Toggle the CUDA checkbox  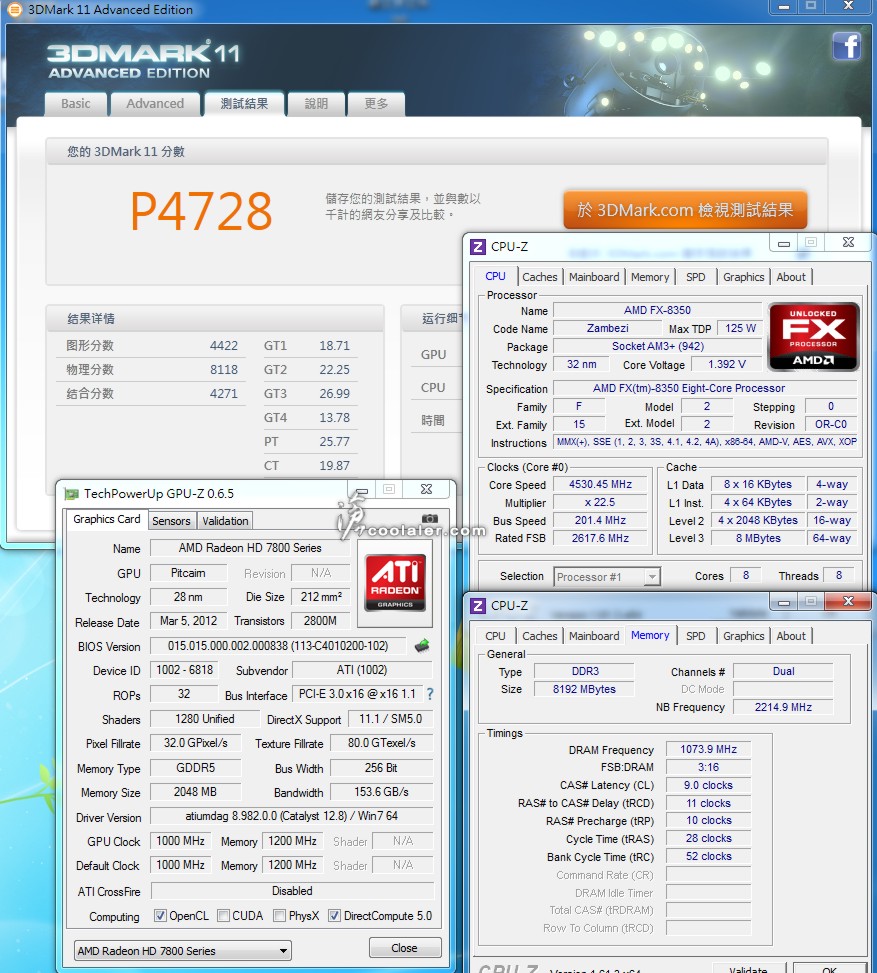(x=223, y=916)
